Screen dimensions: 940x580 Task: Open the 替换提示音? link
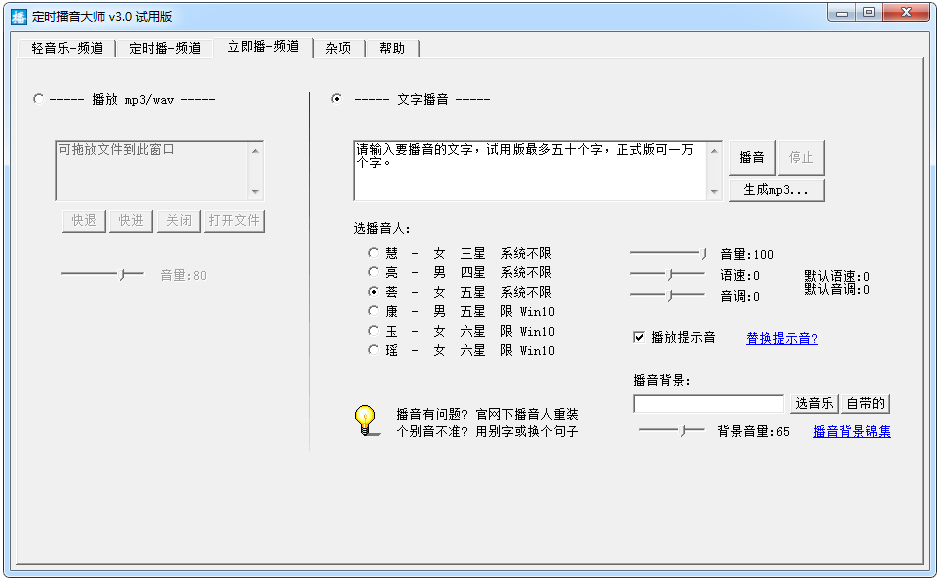tap(782, 338)
